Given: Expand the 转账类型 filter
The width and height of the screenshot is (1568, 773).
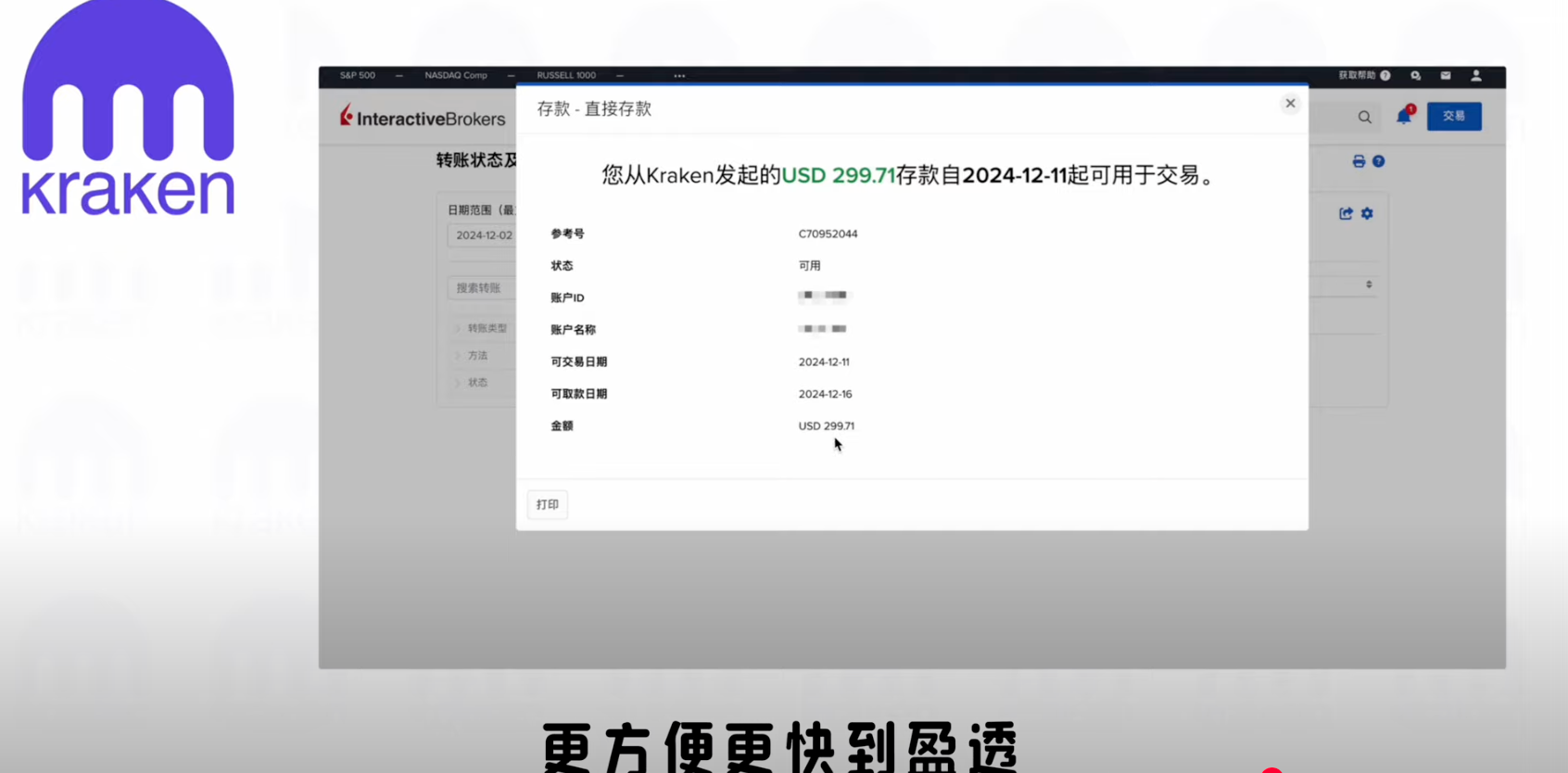Looking at the screenshot, I should [x=482, y=328].
